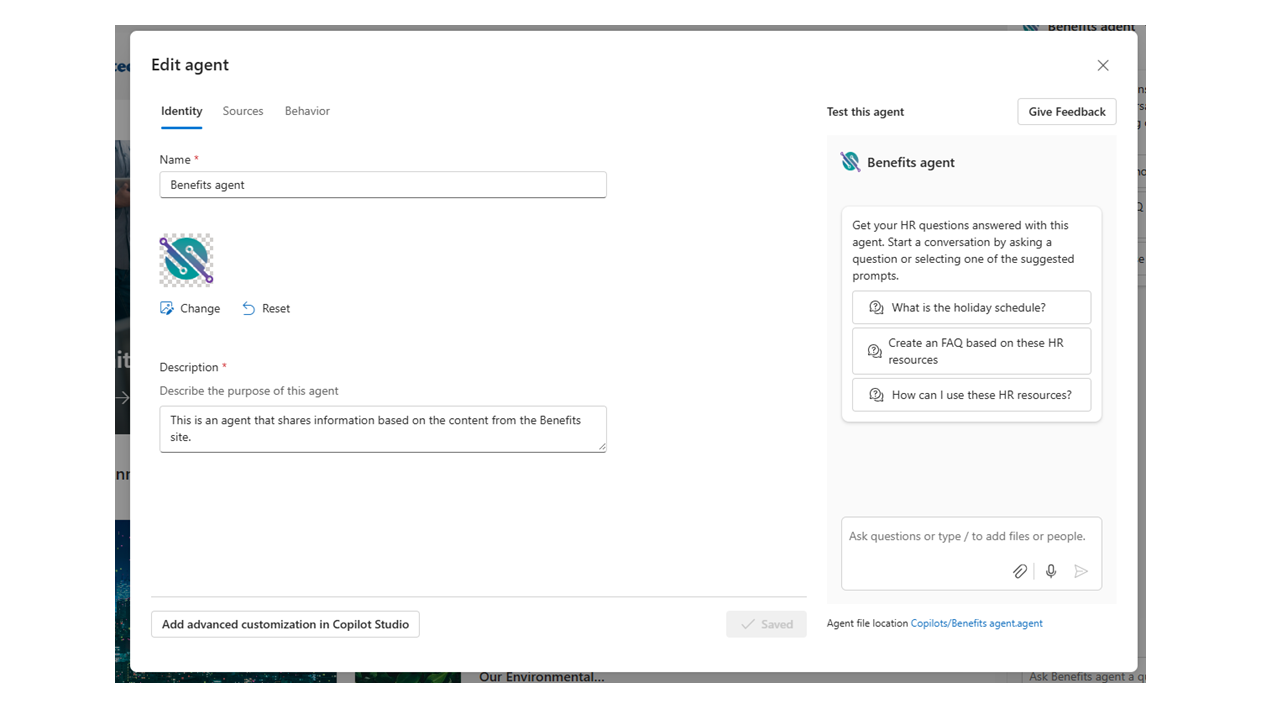Click the microphone icon
This screenshot has height=720, width=1280.
[x=1051, y=571]
